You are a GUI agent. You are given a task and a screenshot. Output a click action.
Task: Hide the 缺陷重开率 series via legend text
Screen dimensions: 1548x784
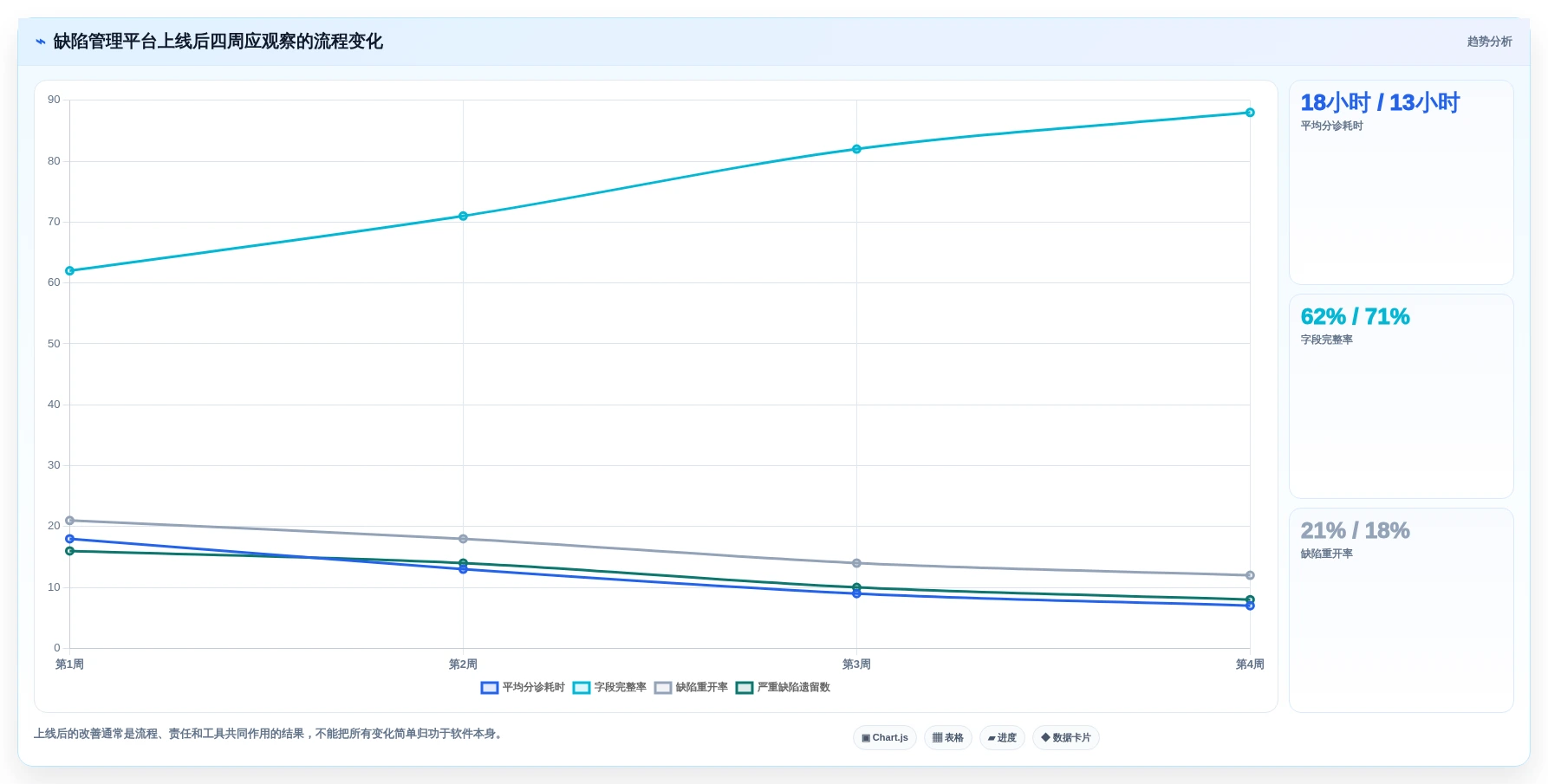(702, 688)
